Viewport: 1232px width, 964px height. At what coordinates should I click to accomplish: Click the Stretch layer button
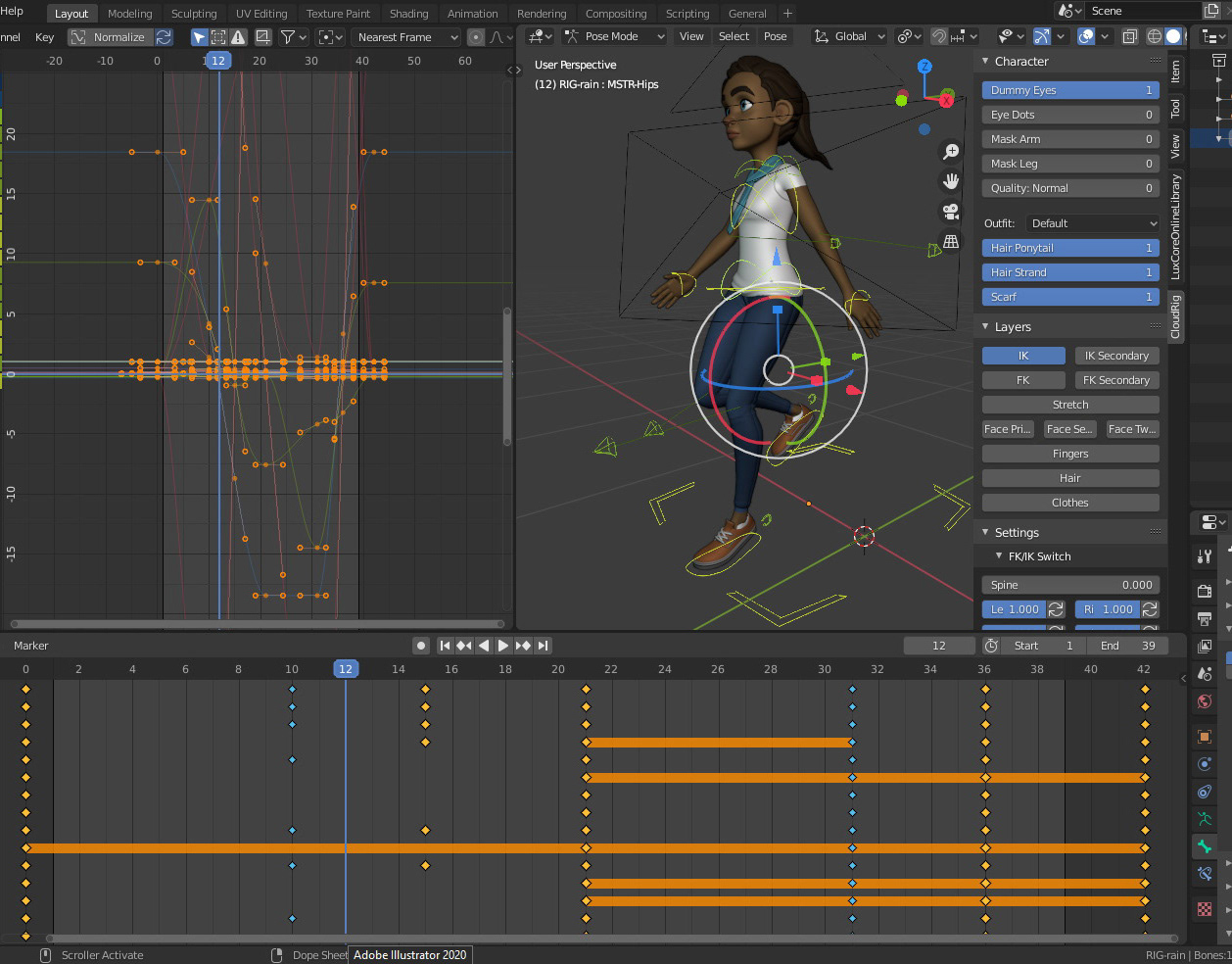[1070, 405]
